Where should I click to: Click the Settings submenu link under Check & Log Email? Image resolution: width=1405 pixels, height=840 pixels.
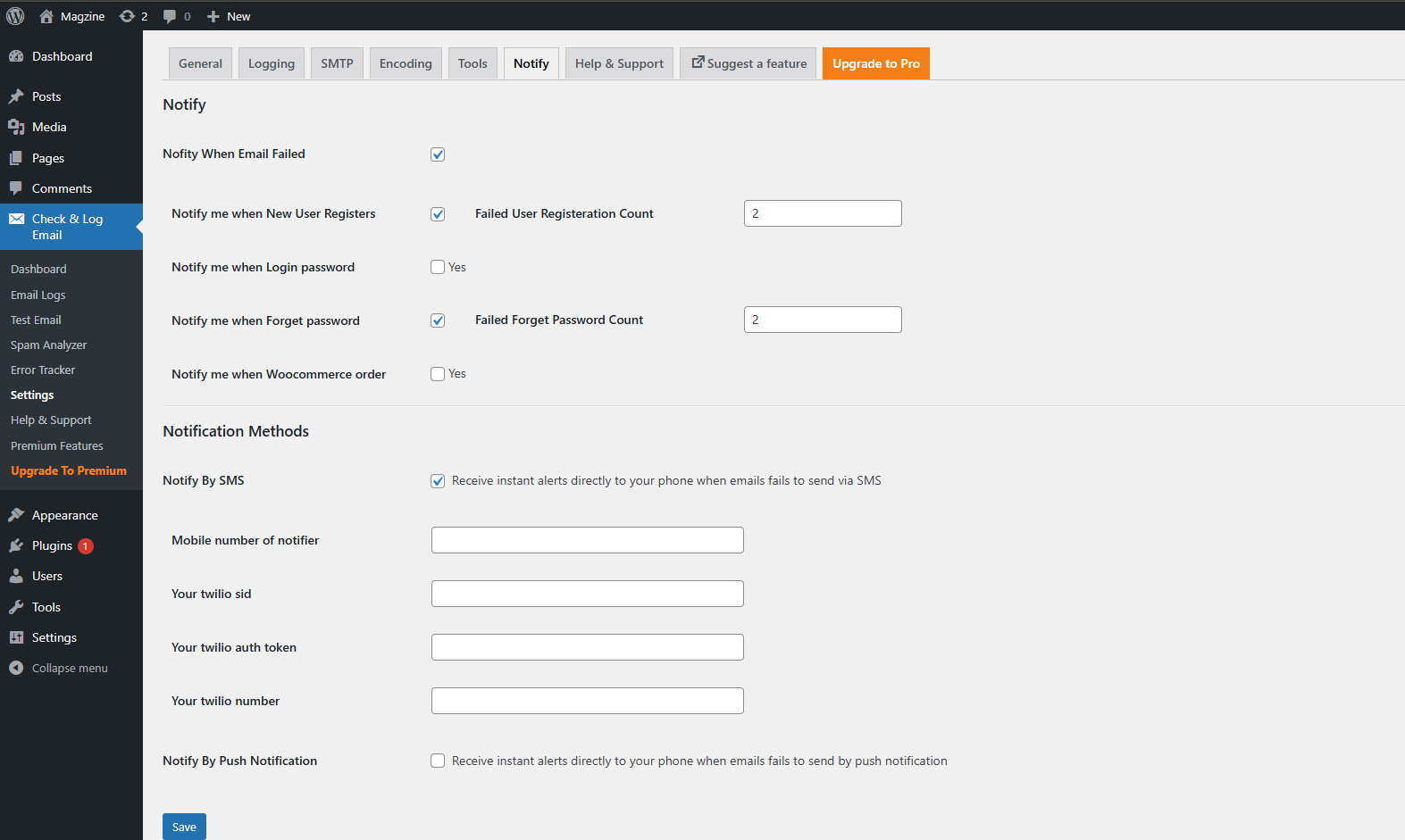pyautogui.click(x=32, y=395)
